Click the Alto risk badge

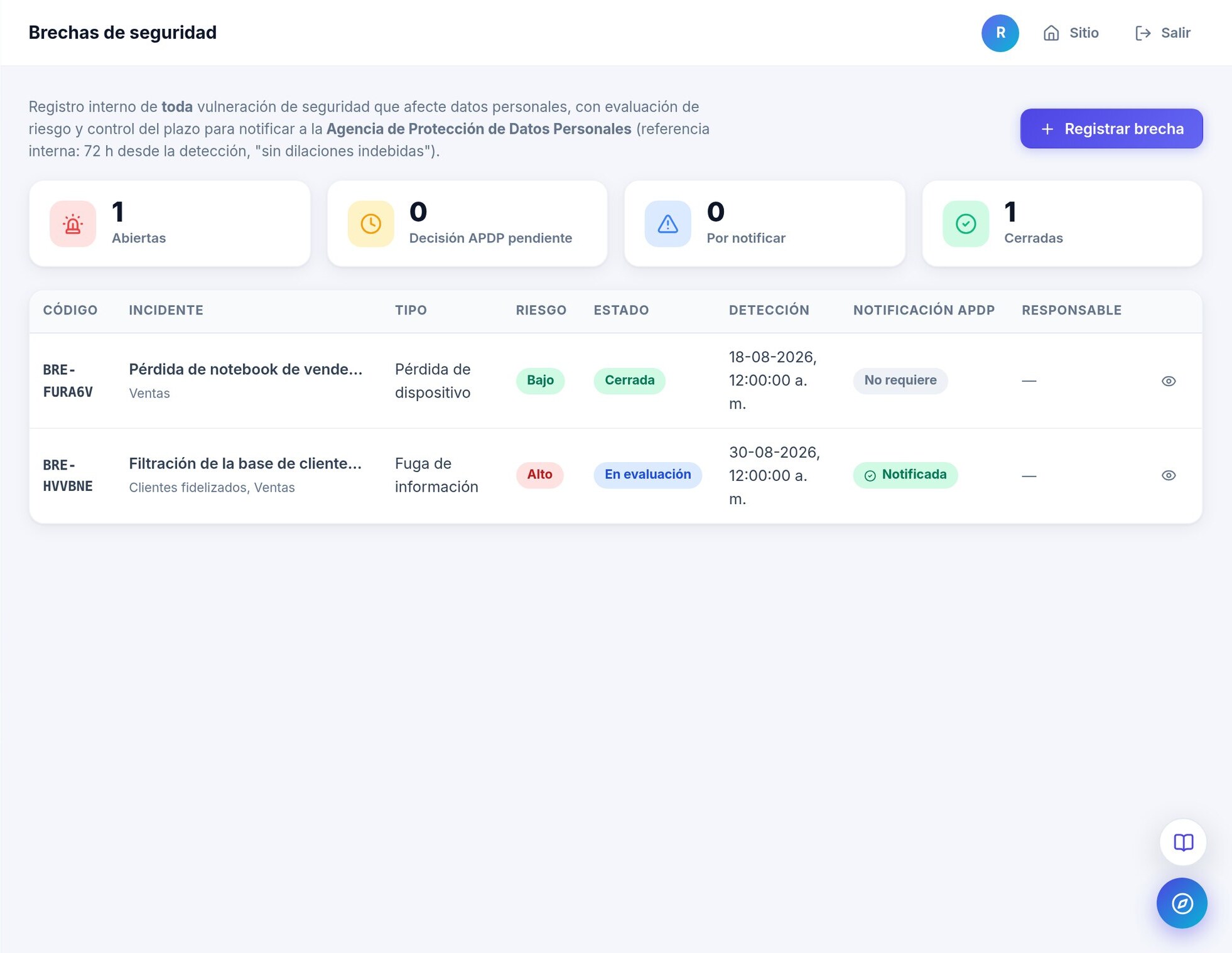pos(539,475)
